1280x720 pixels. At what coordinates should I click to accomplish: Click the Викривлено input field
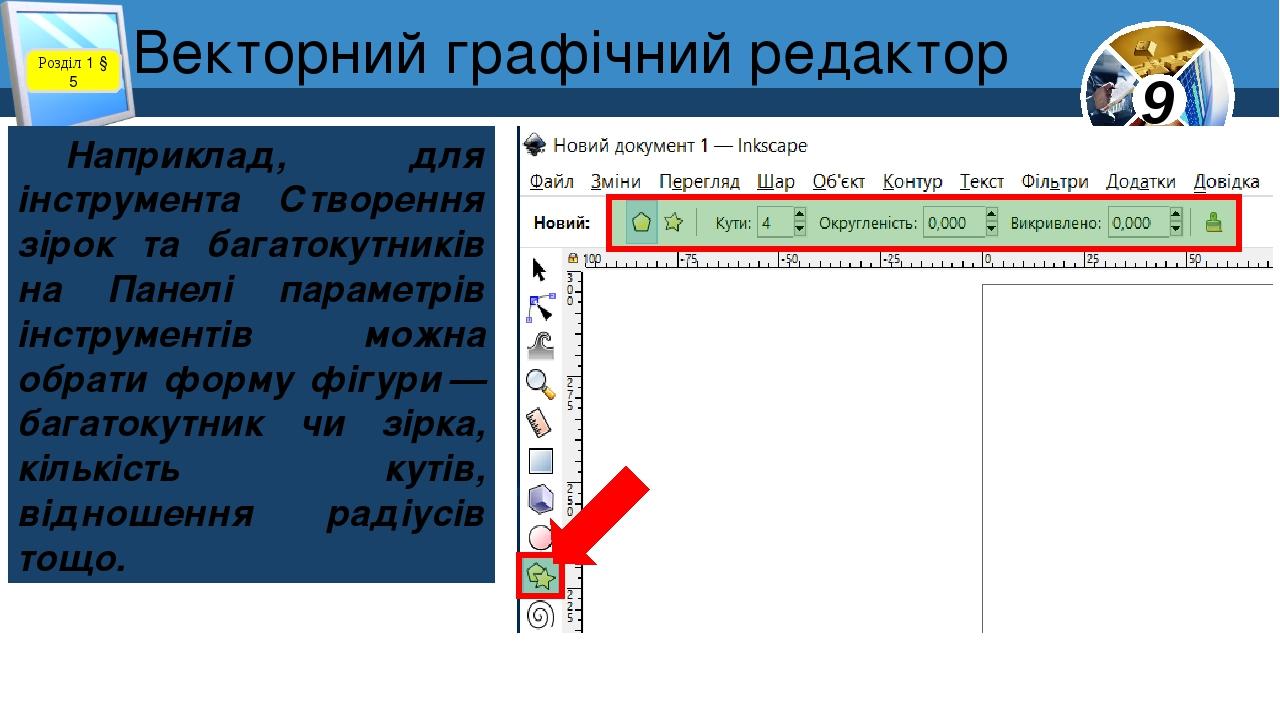pos(1138,223)
